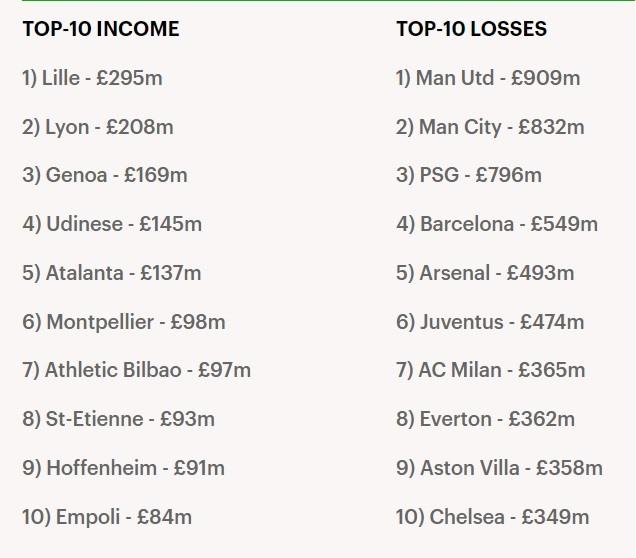This screenshot has height=558, width=636.
Task: Select the Hoffenheim £91m line
Action: 123,468
